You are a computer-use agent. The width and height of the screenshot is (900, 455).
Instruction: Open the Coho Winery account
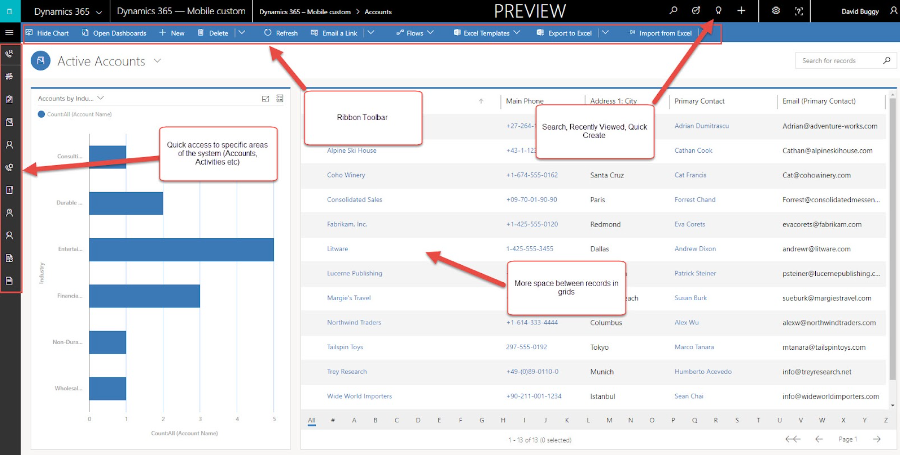(346, 175)
